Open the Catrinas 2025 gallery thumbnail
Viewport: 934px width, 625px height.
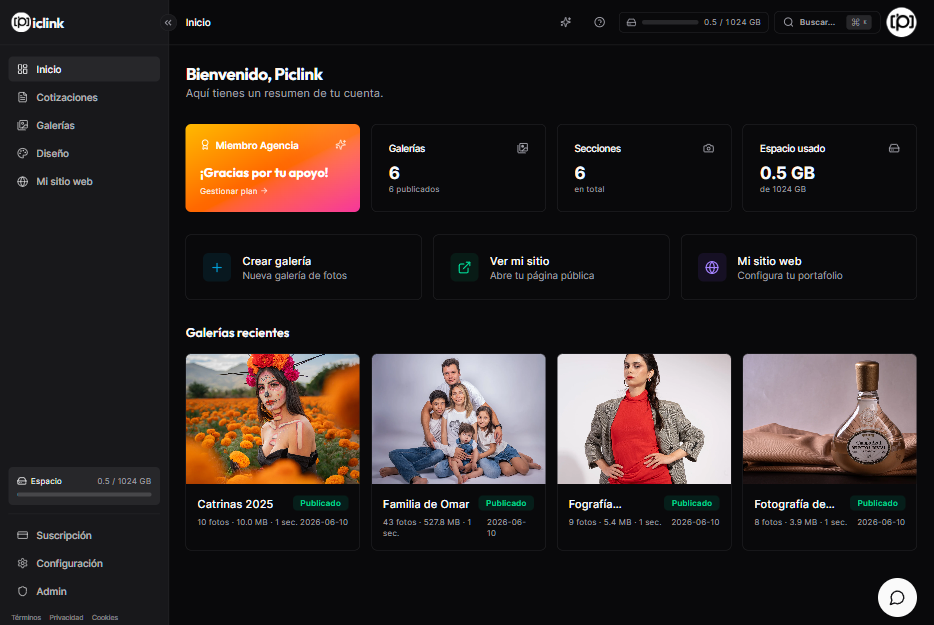(273, 419)
